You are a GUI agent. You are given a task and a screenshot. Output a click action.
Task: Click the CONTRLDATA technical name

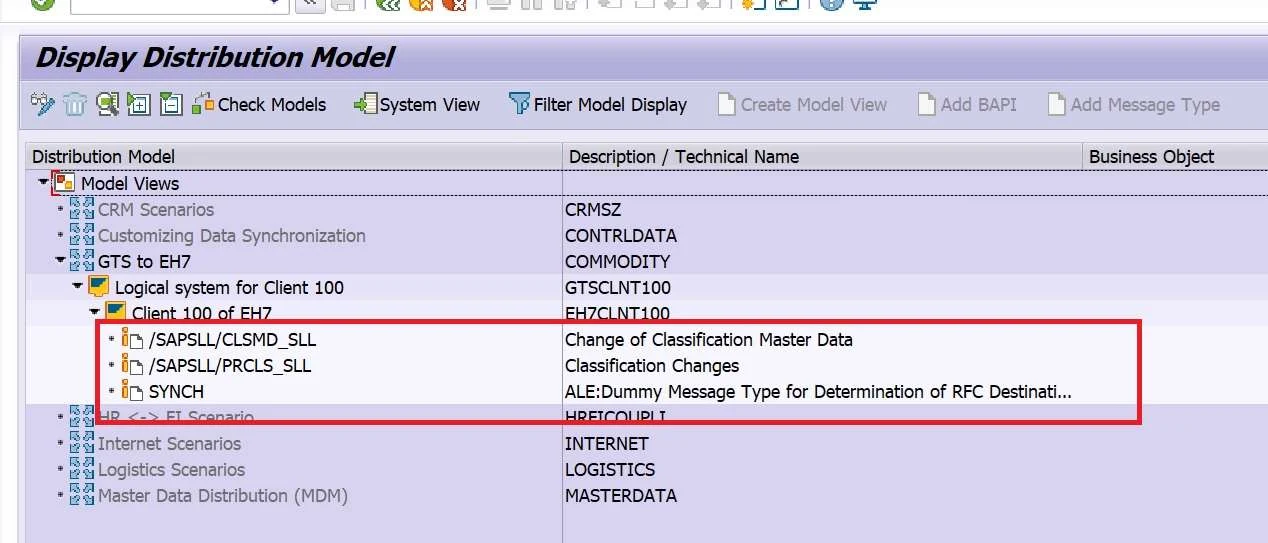click(621, 235)
